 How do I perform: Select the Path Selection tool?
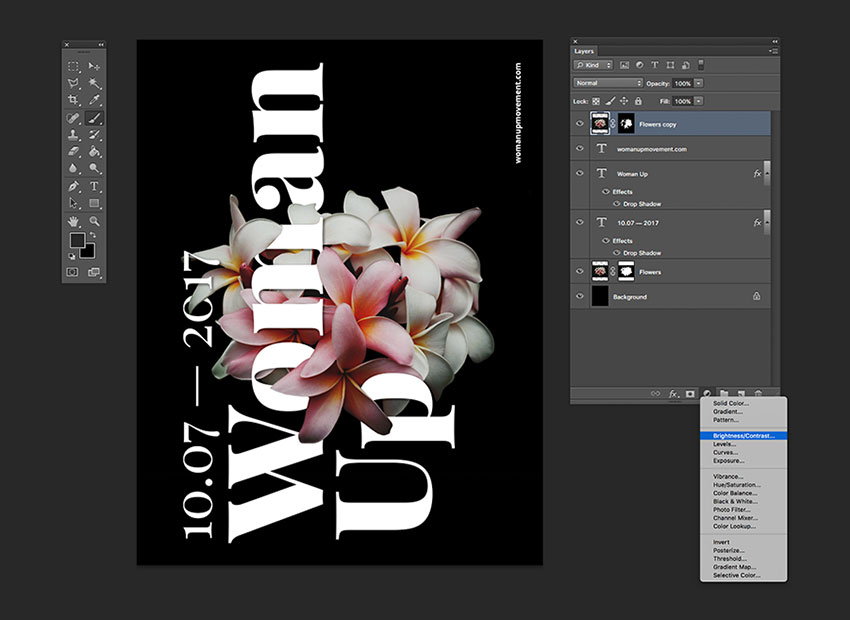coord(73,203)
